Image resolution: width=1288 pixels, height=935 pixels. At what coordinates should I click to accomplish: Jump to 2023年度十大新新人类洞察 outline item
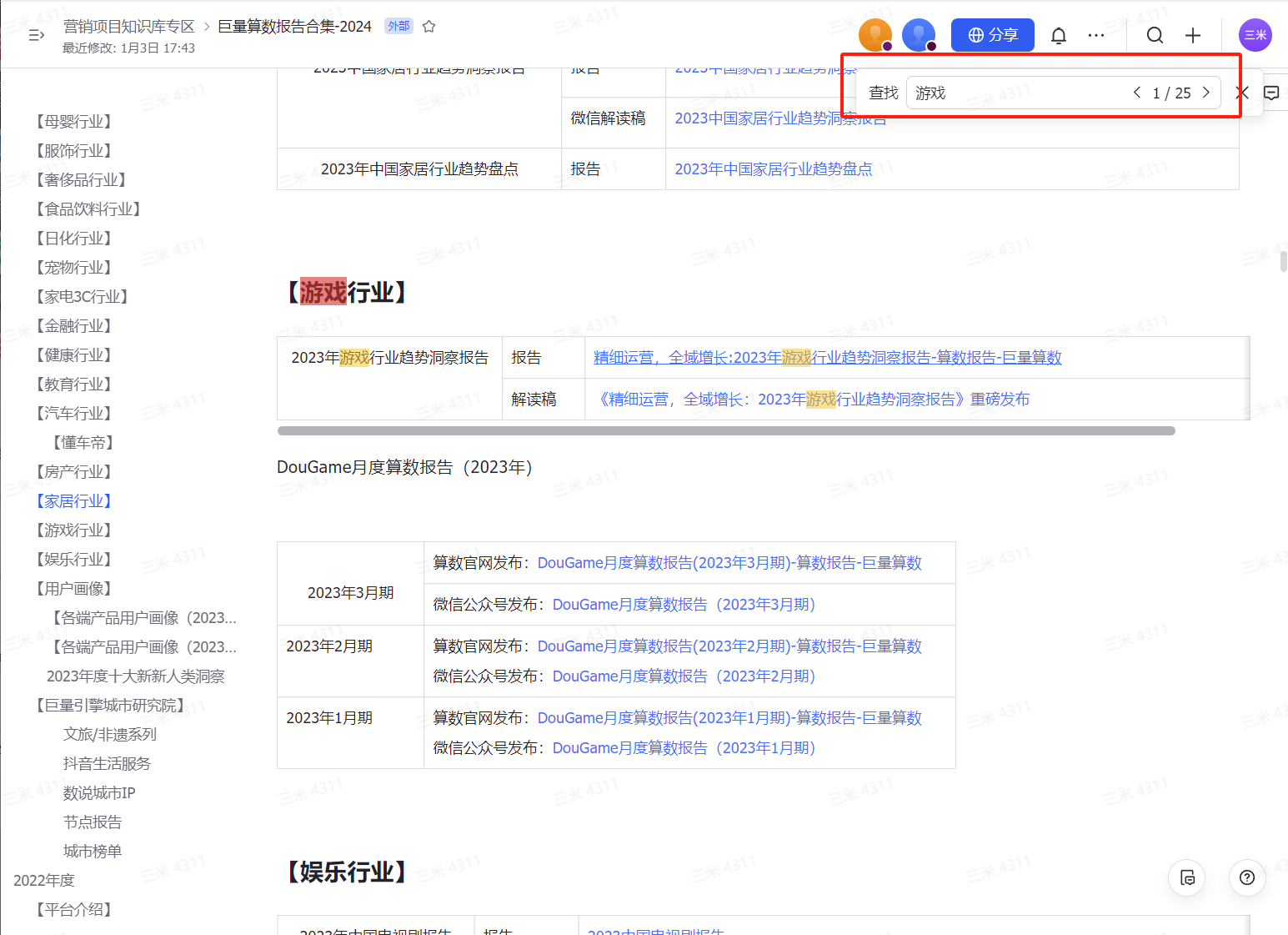click(x=136, y=676)
